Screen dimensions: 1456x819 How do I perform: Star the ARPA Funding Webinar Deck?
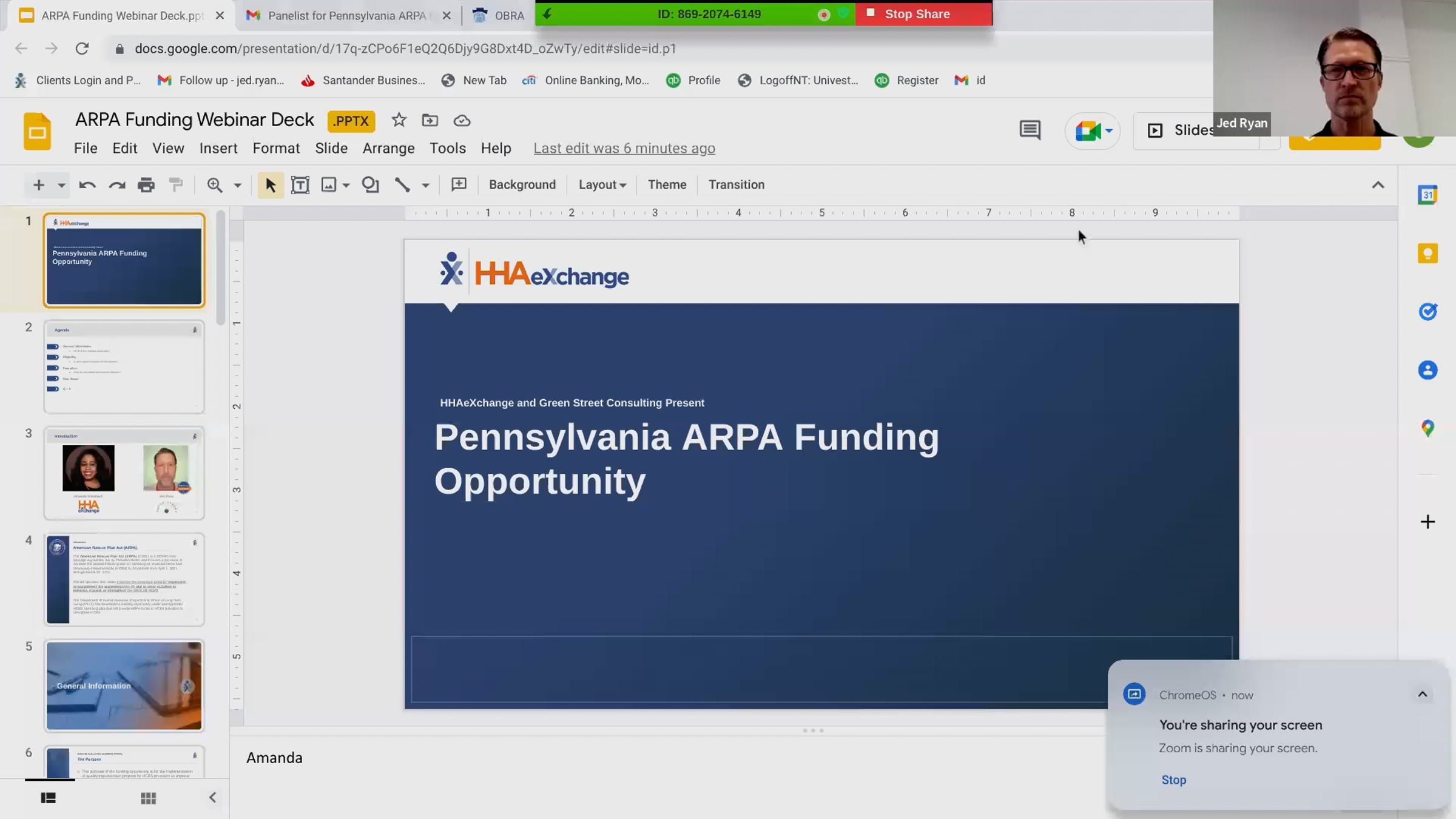pyautogui.click(x=399, y=120)
